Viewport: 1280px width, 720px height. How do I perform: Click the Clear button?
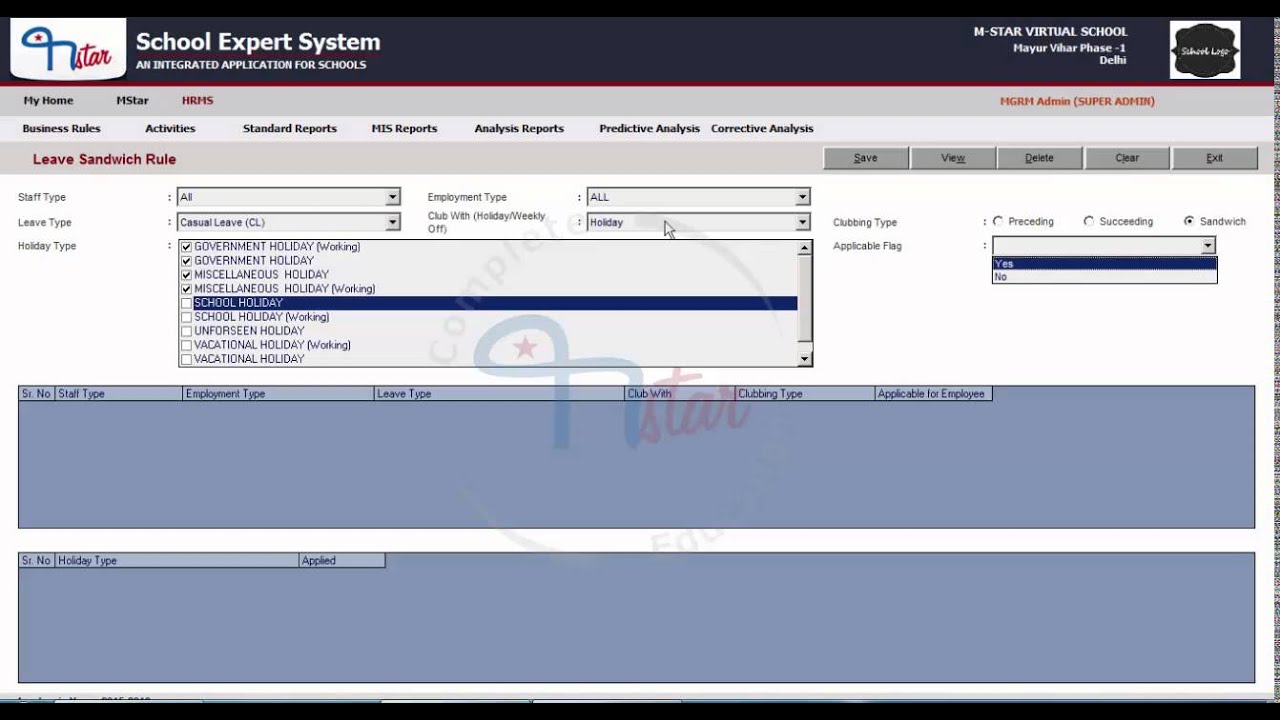[1127, 158]
